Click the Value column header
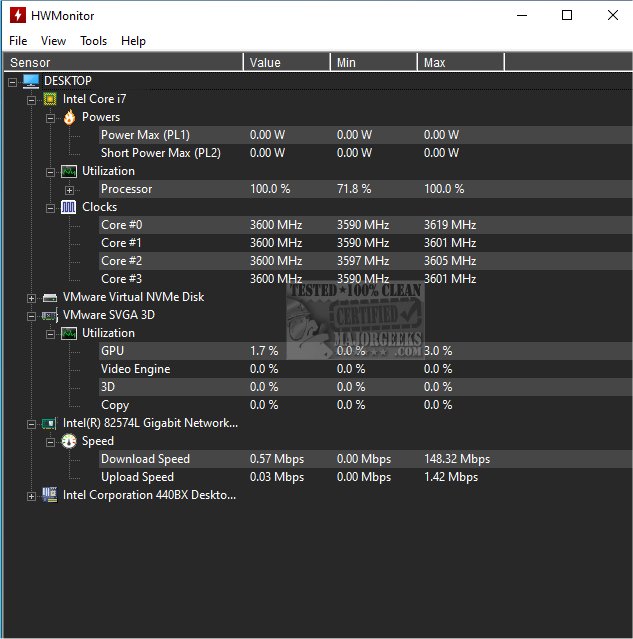Image resolution: width=633 pixels, height=639 pixels. (x=287, y=62)
